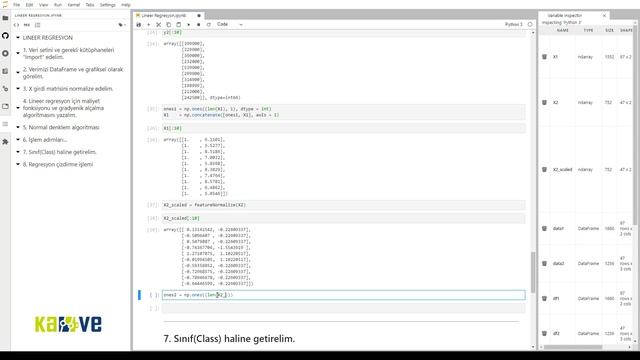Delete variable X2 with trash icon
Screen dimensions: 640x360
point(544,102)
